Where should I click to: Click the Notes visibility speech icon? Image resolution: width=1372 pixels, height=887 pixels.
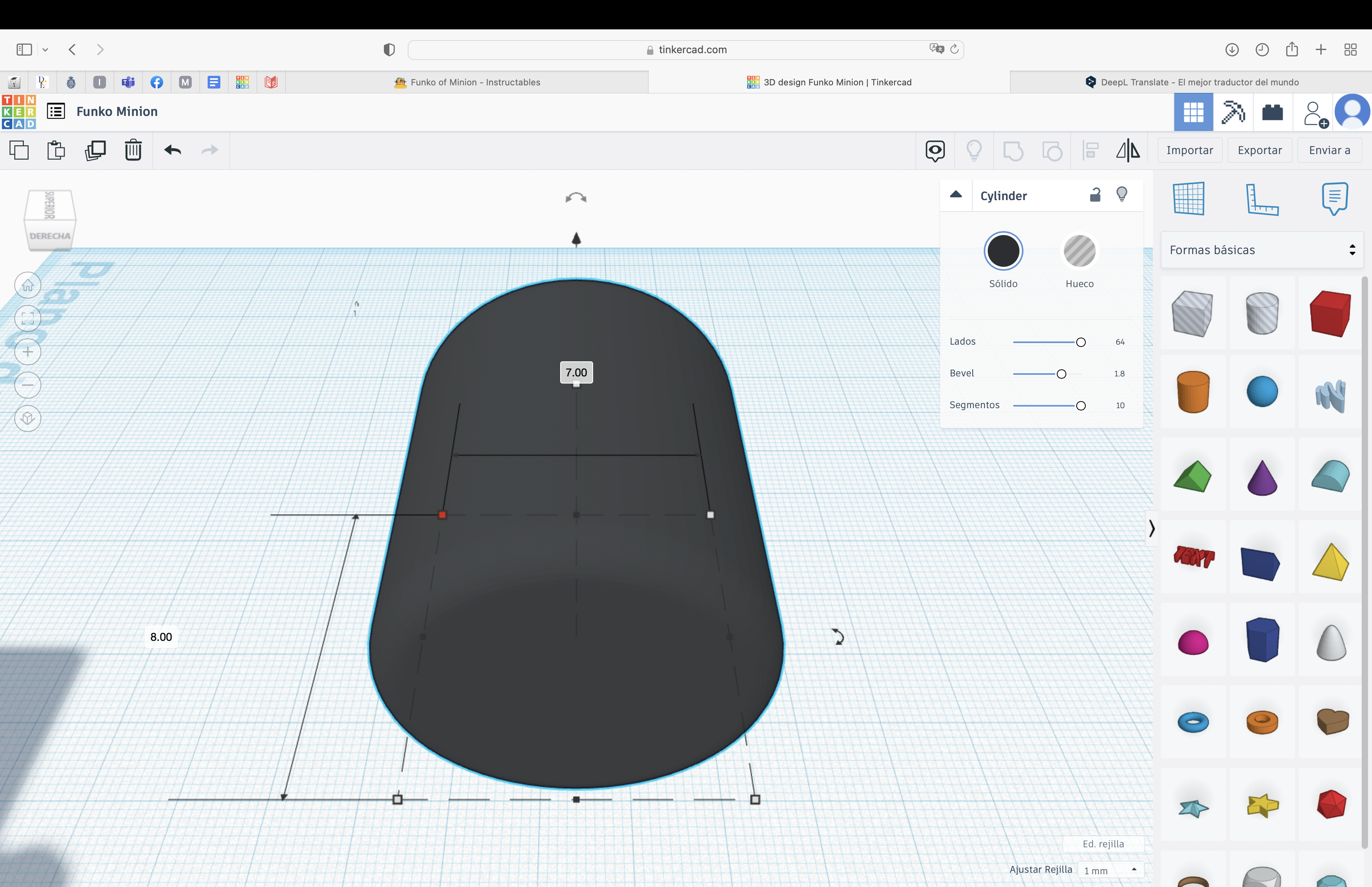(x=935, y=151)
